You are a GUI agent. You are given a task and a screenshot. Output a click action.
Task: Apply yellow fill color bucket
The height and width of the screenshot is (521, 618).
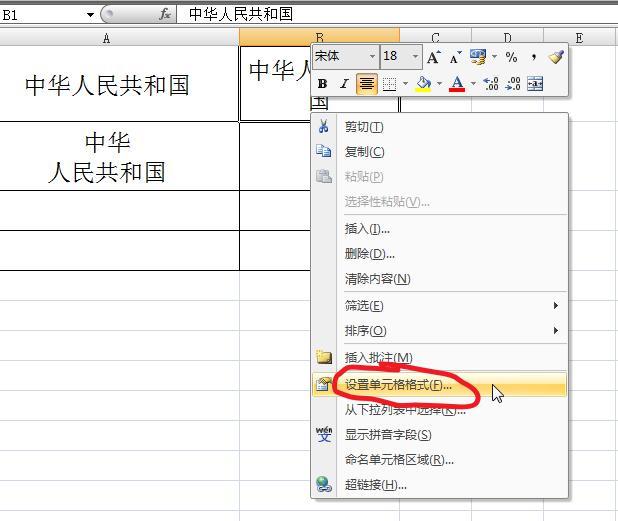click(x=423, y=84)
